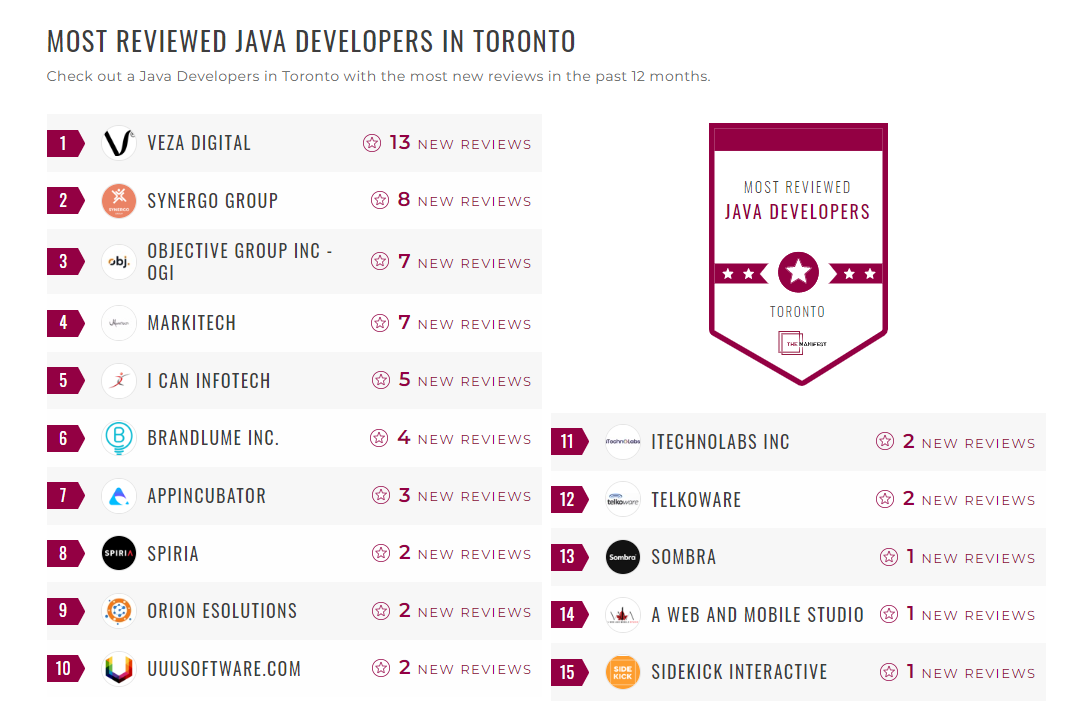Screen dimensions: 1084x720
Task: Click the BrandLume Inc. logo icon
Action: tap(118, 438)
